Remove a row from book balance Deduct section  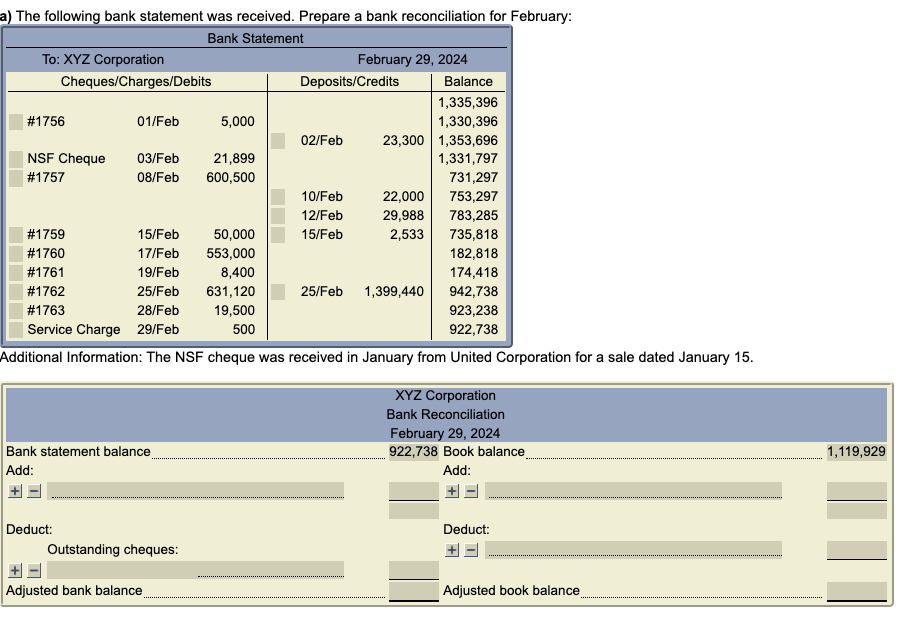471,550
